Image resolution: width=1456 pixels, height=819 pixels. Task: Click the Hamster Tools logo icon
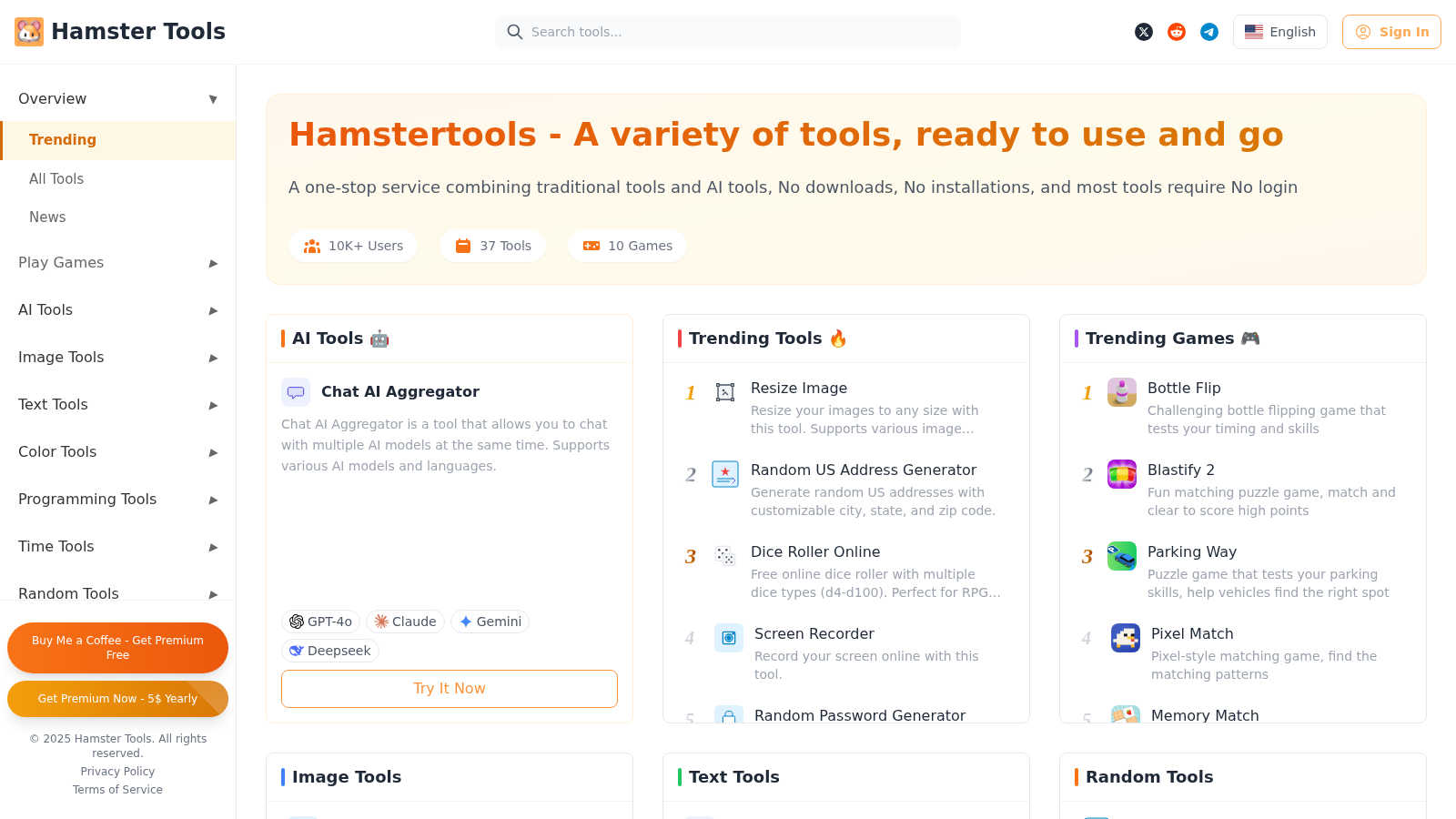[x=29, y=32]
